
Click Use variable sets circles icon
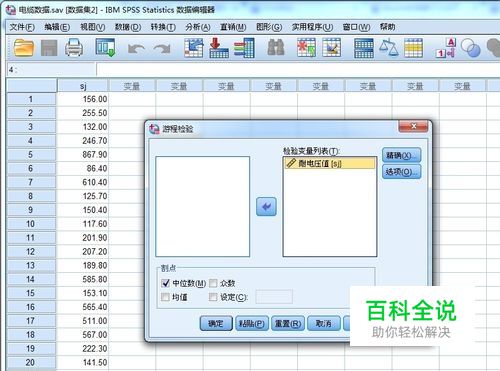470,48
